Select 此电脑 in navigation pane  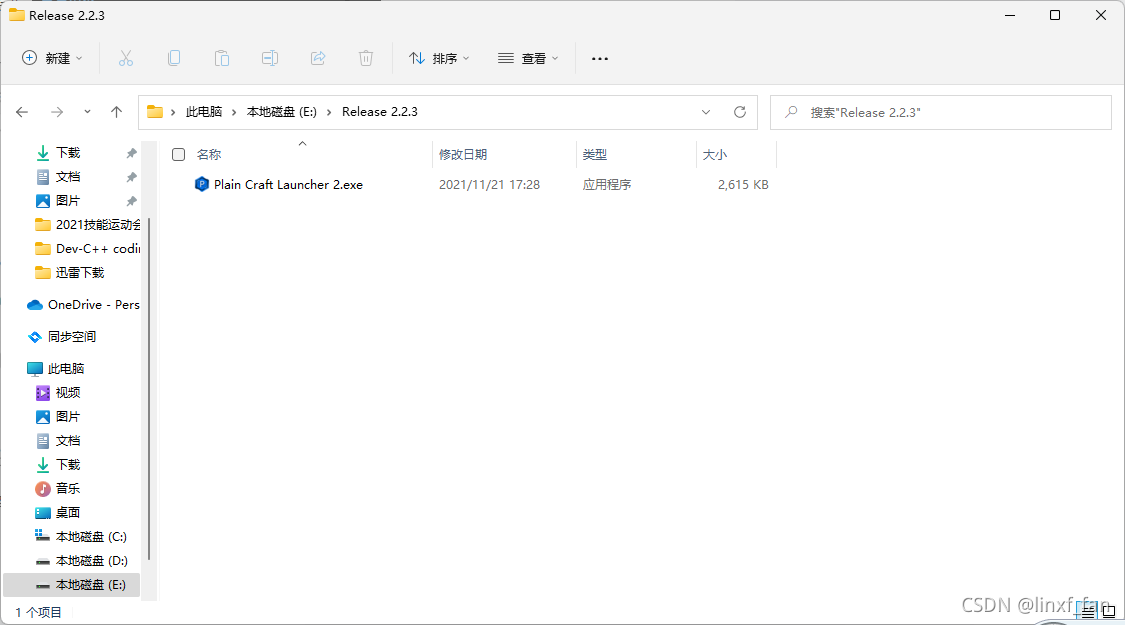(x=56, y=369)
